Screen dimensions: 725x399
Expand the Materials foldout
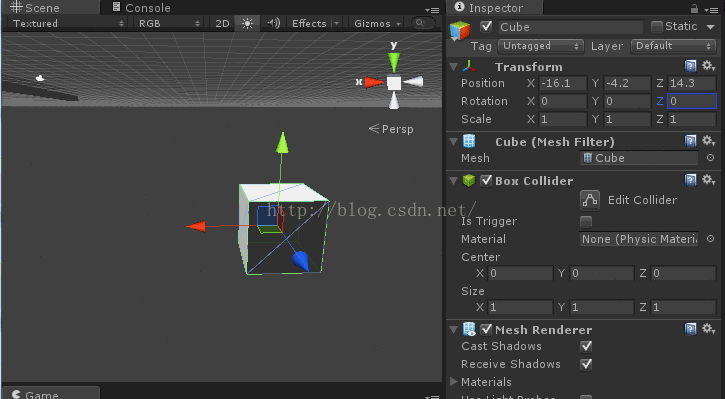pos(454,381)
